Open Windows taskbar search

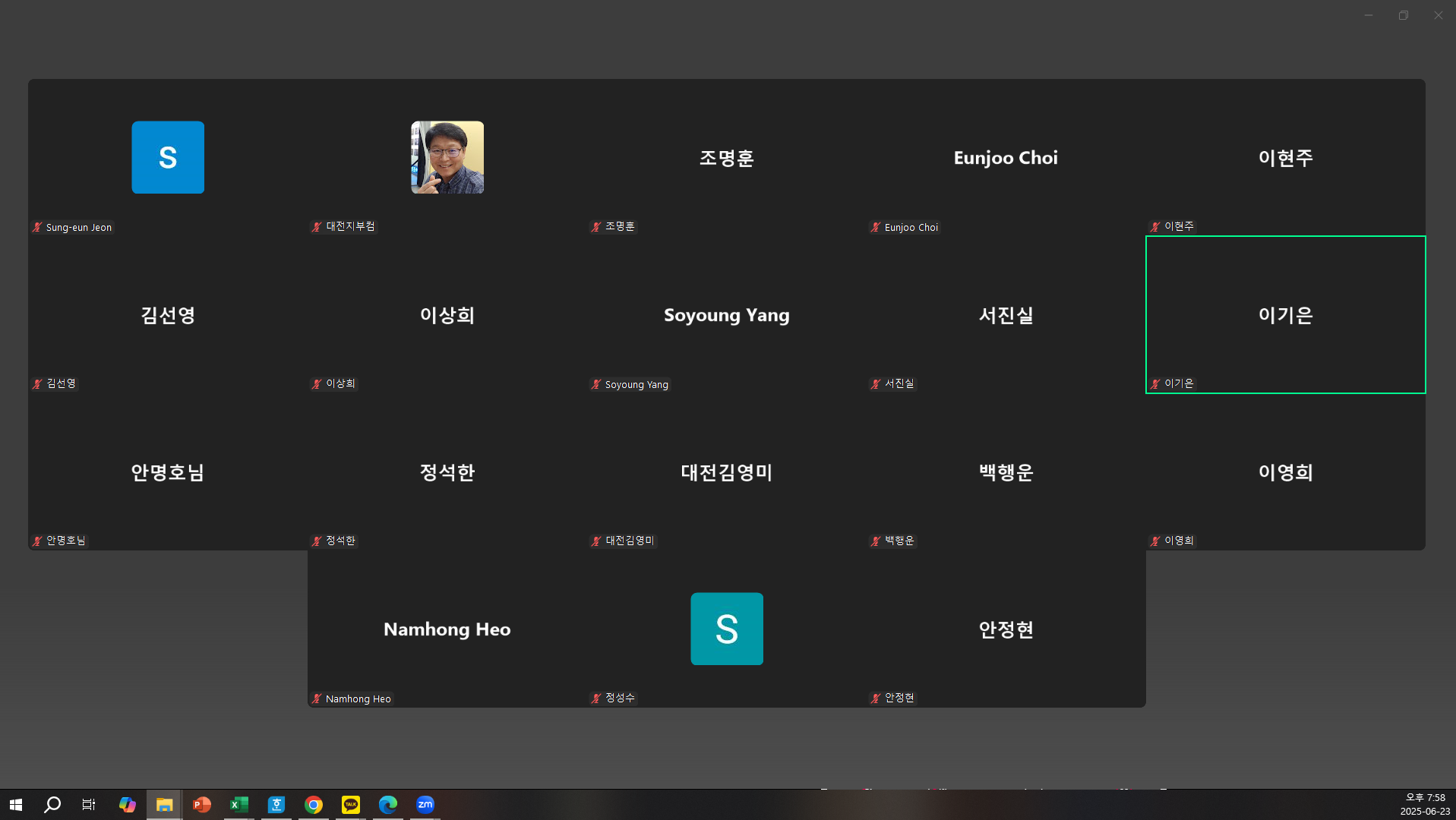52,805
